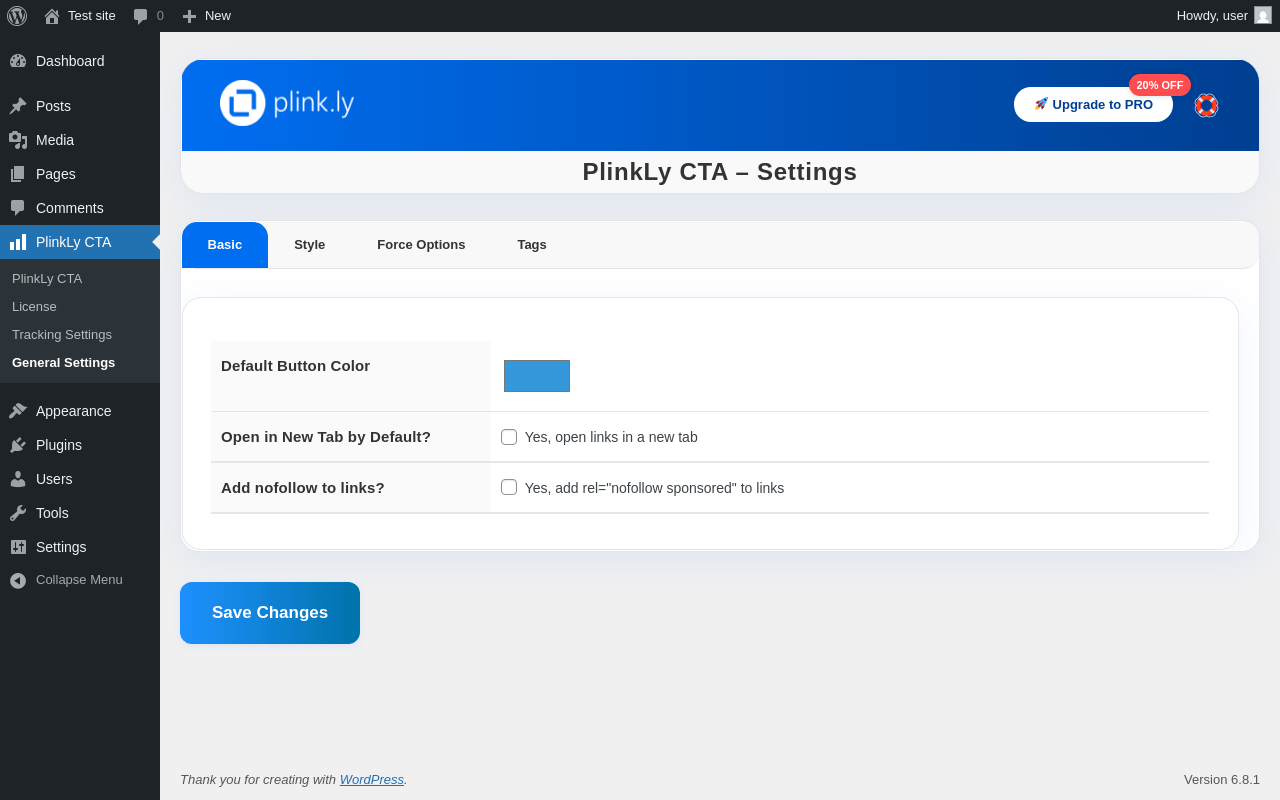
Task: Click the Pages sidebar icon
Action: [x=18, y=174]
